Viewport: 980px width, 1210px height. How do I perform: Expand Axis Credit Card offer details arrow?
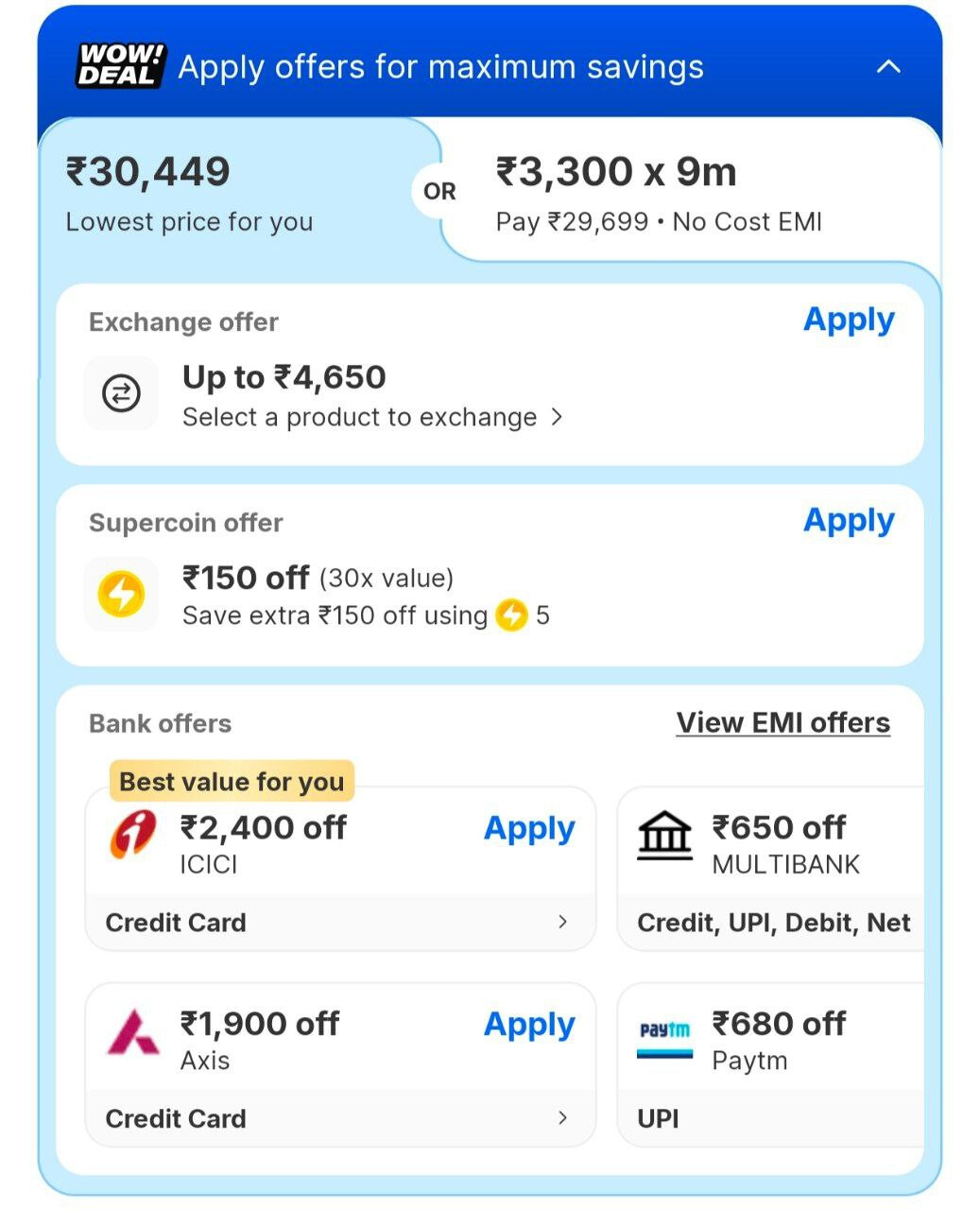[562, 1118]
